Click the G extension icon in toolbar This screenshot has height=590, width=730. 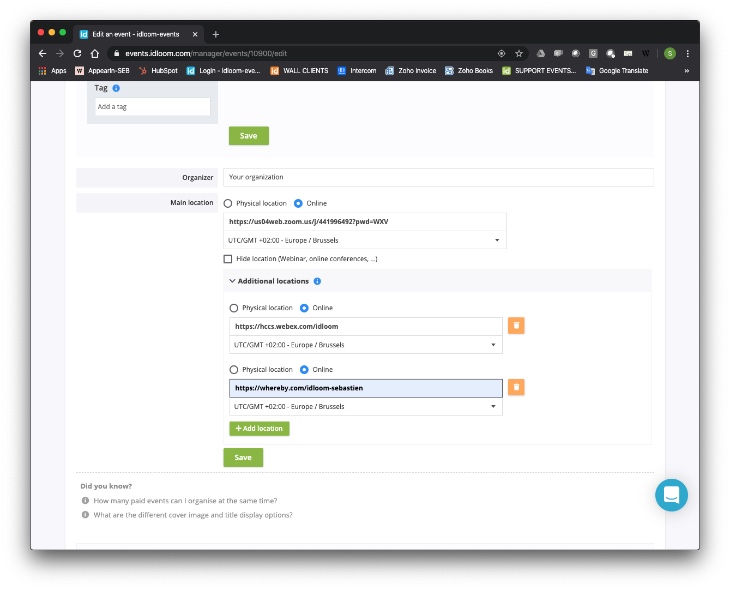coord(593,54)
